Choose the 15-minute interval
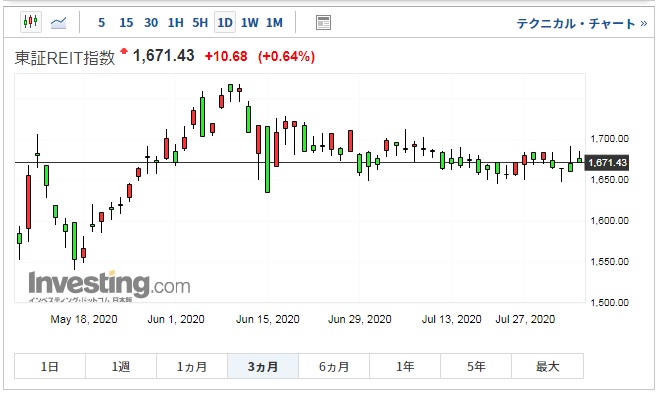 (x=126, y=23)
